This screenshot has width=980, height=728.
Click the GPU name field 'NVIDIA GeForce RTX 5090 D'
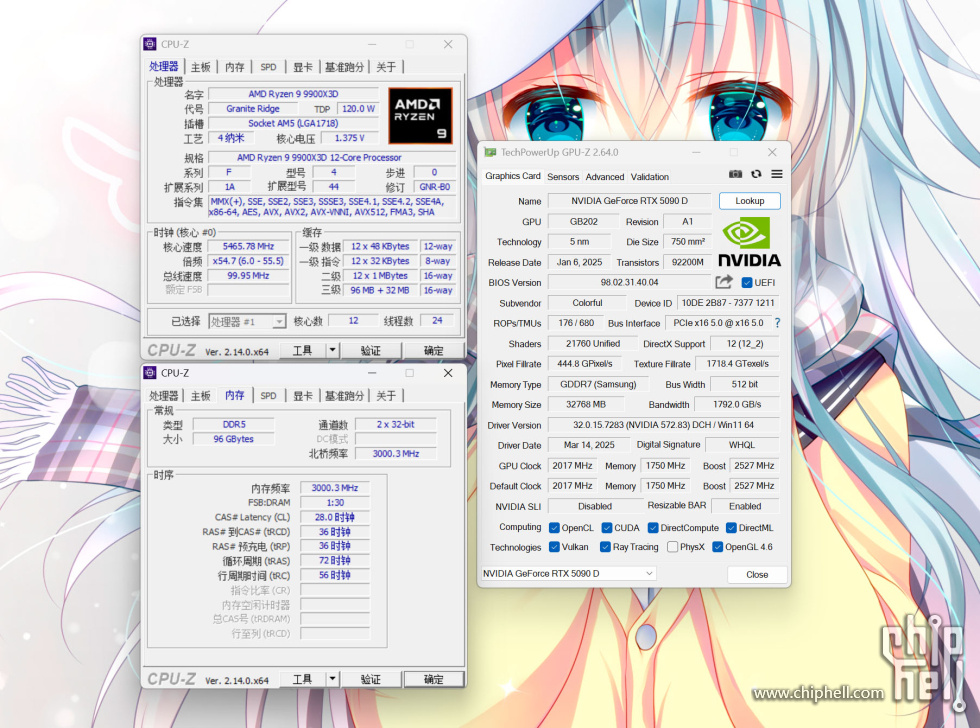(x=629, y=201)
